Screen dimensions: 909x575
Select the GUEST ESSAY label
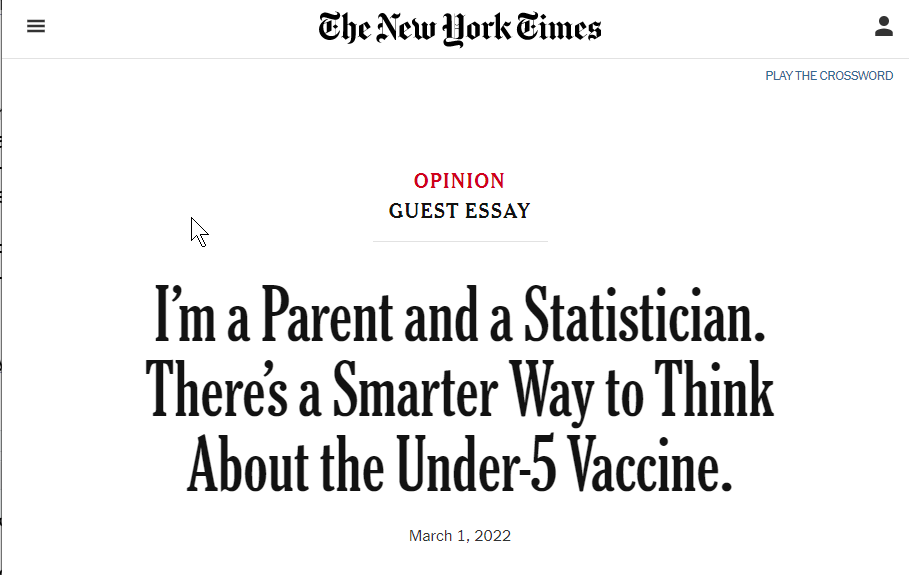(x=460, y=211)
